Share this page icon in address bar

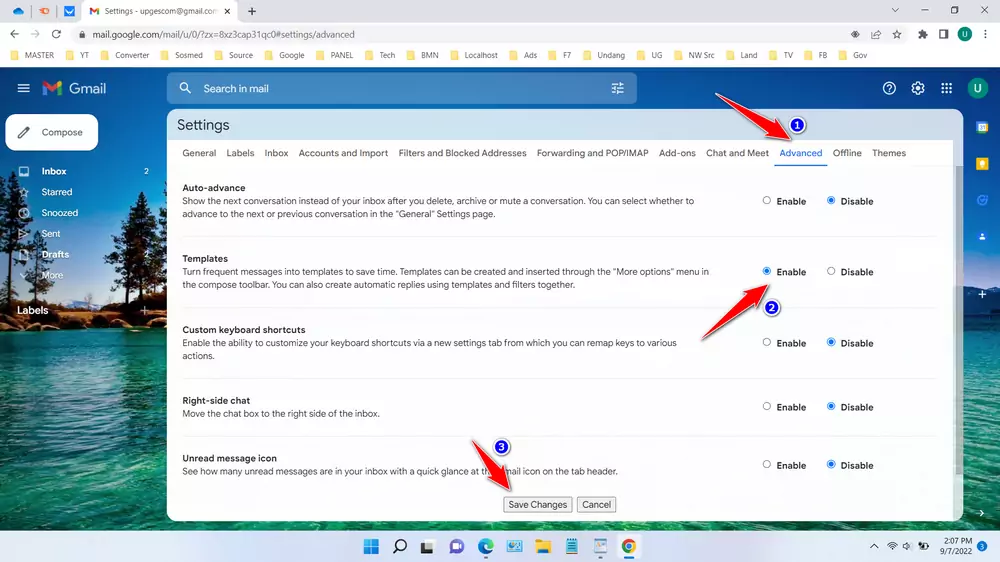pos(876,34)
